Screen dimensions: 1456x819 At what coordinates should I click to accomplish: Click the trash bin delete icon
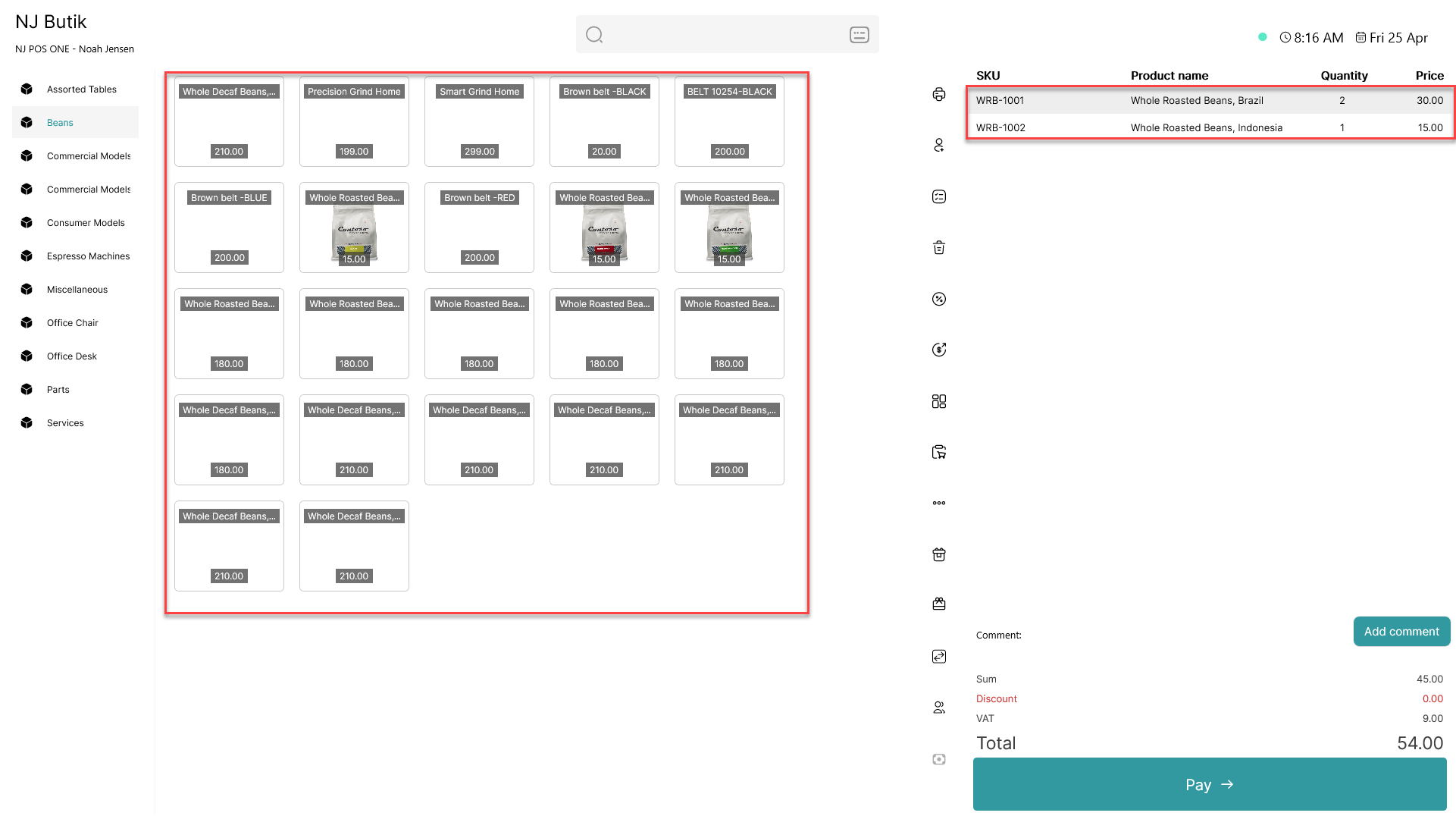[939, 247]
